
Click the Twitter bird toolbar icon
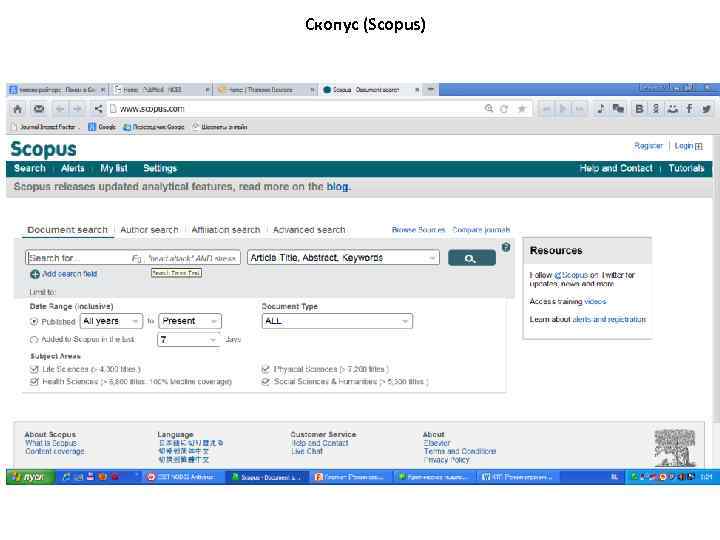(x=706, y=109)
